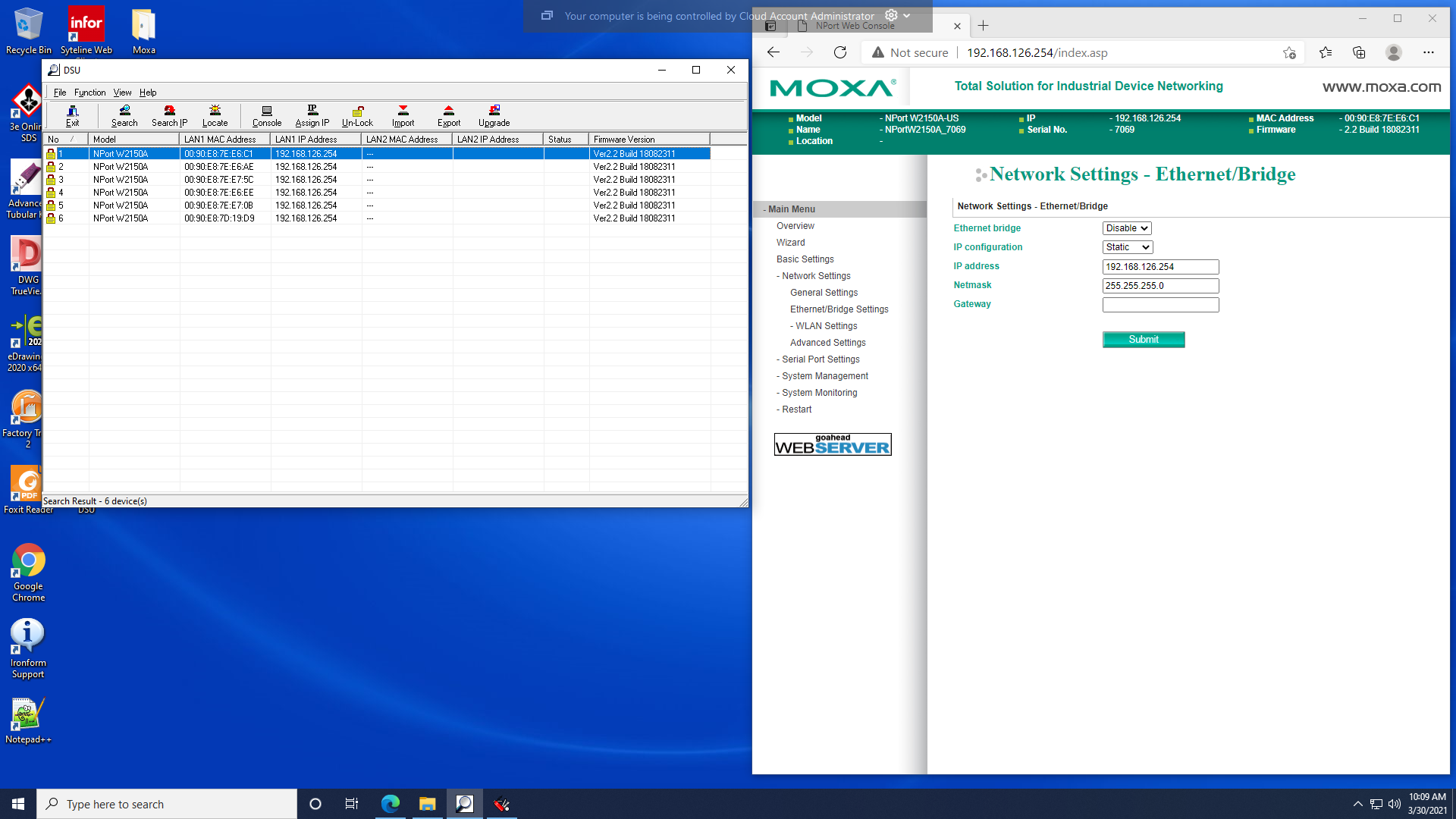Screen dimensions: 1456x819
Task: Open the View menu in DSU
Action: coord(122,93)
